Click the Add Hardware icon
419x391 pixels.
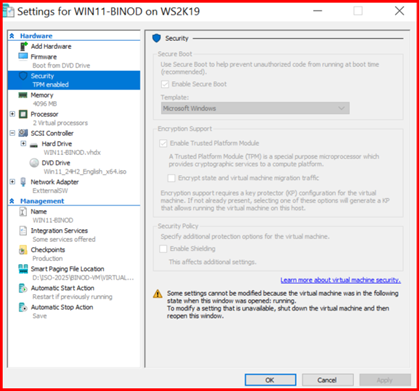[x=23, y=46]
